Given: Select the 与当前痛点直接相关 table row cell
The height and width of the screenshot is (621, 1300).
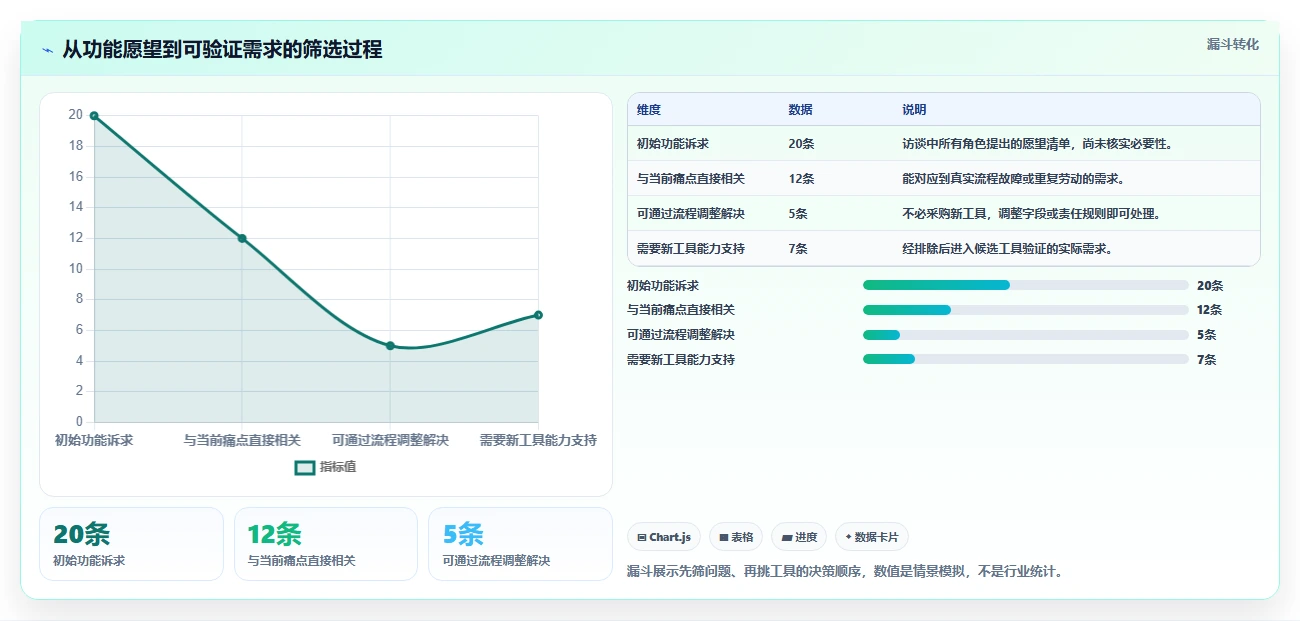Looking at the screenshot, I should [x=691, y=179].
